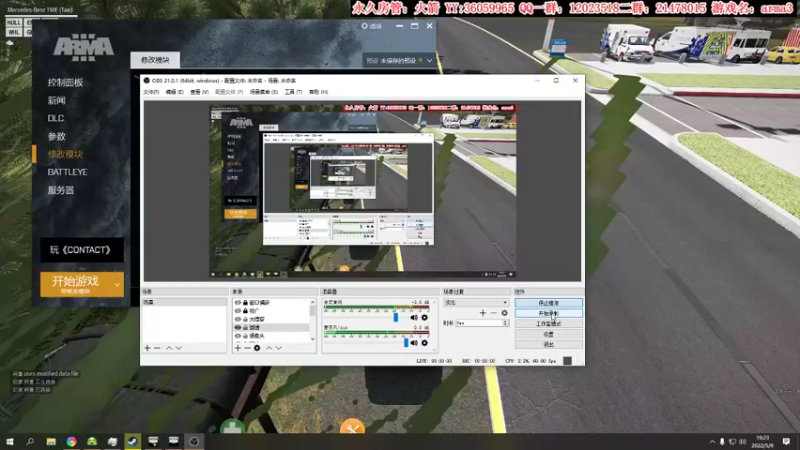Switch to OBS from the taskbar
Screen dimensions: 800x450
(x=194, y=442)
